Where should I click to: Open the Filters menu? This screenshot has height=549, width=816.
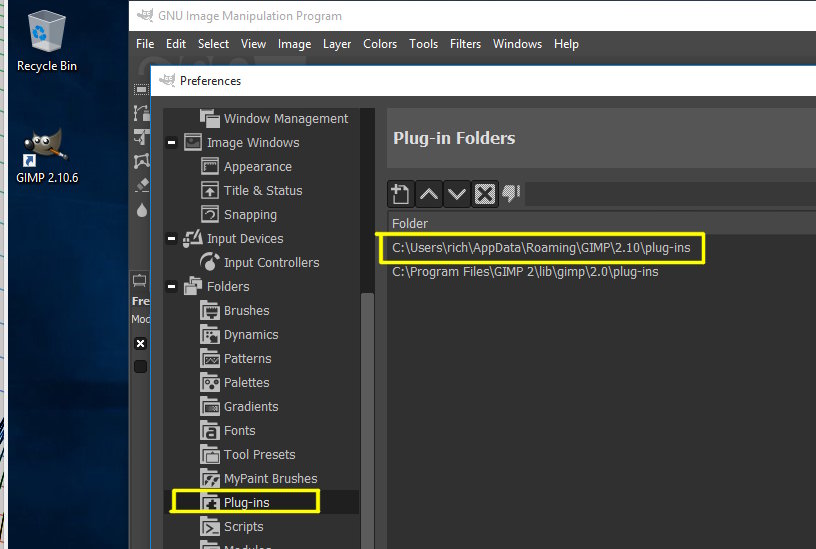465,44
